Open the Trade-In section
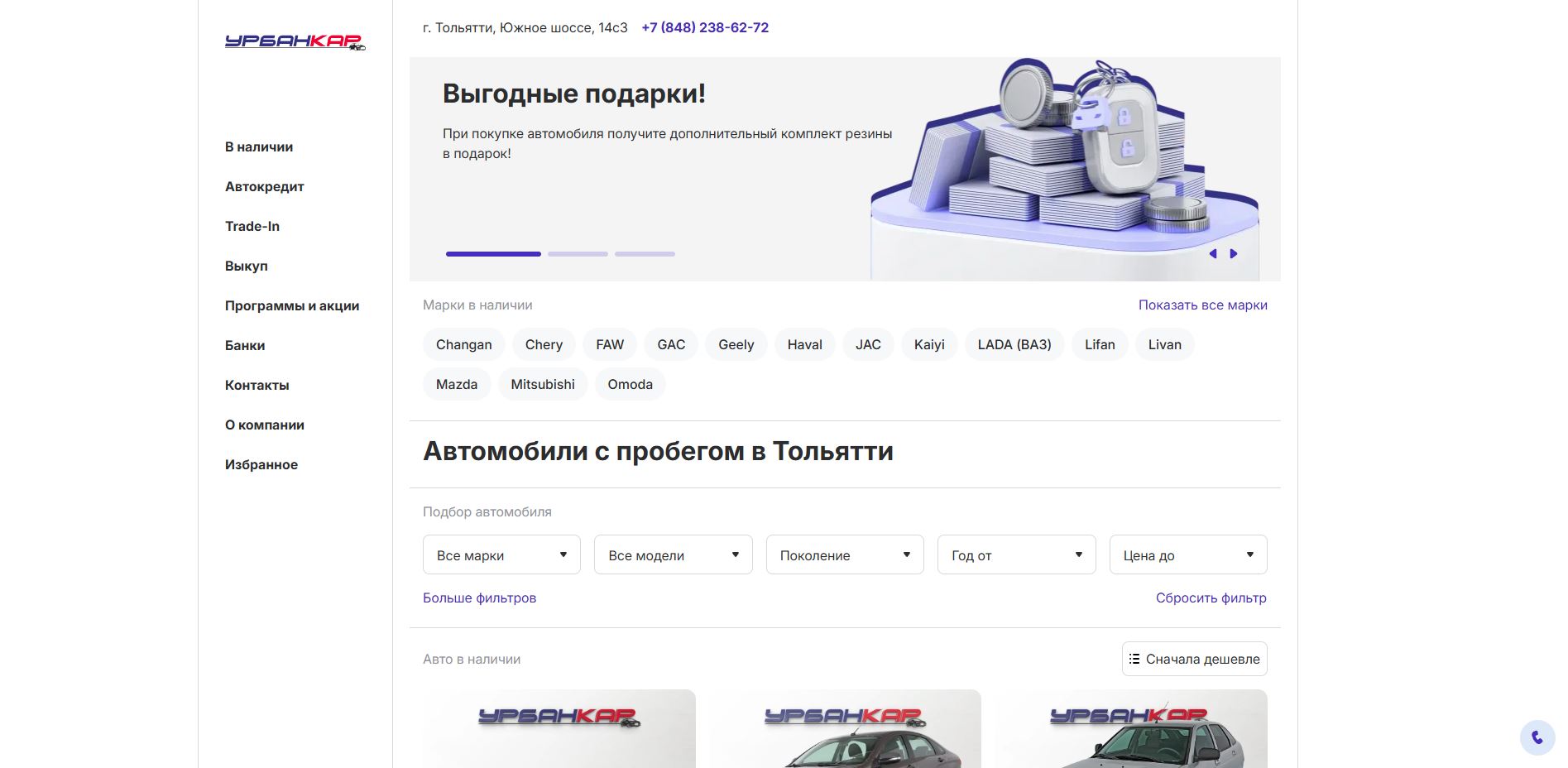 [252, 226]
